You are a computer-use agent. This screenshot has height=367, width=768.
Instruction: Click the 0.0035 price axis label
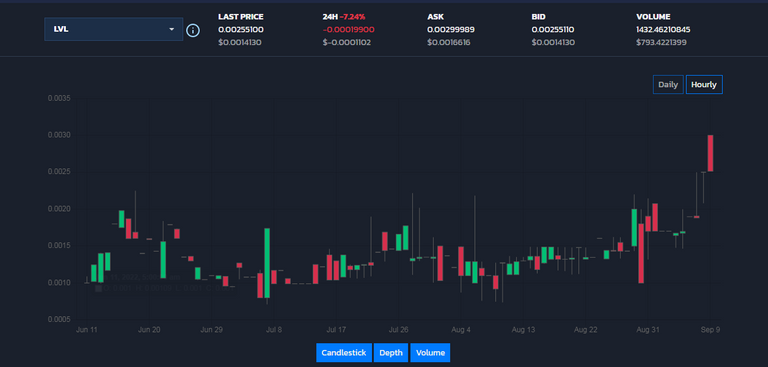tap(59, 98)
